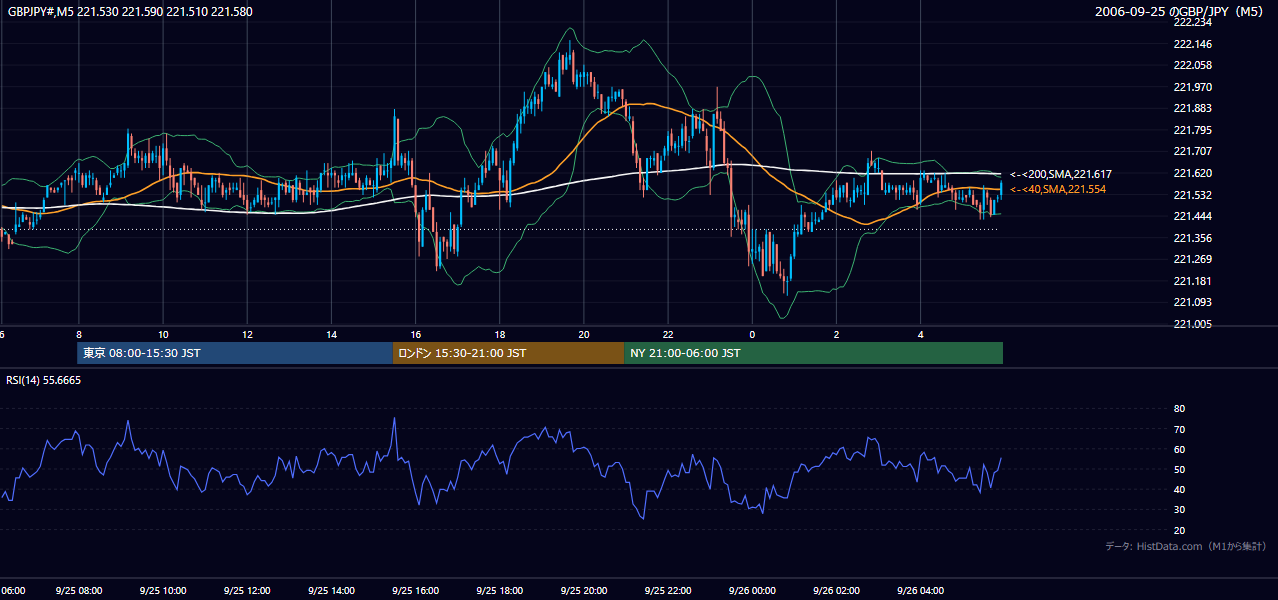Click hour label 16 under the price chart

click(x=416, y=335)
